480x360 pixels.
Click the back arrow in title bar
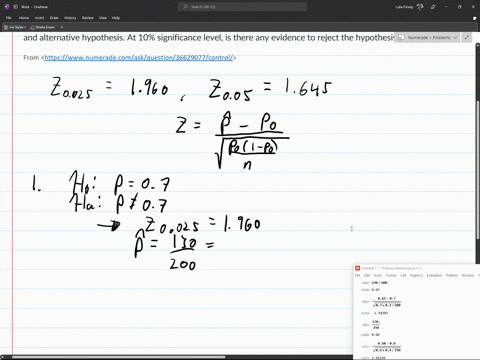[15, 7]
